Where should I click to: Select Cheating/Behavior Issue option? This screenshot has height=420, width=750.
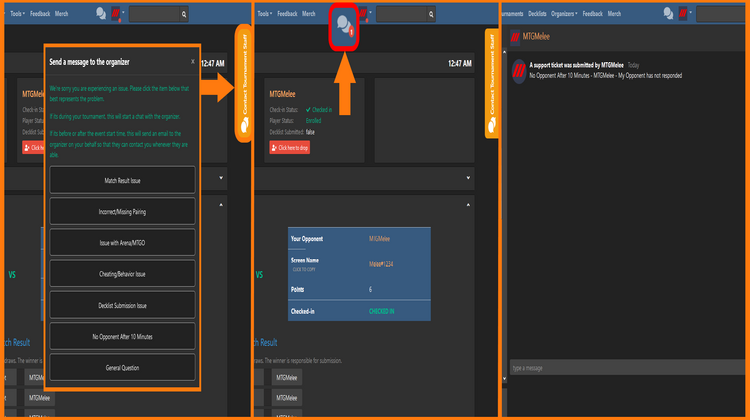(122, 274)
